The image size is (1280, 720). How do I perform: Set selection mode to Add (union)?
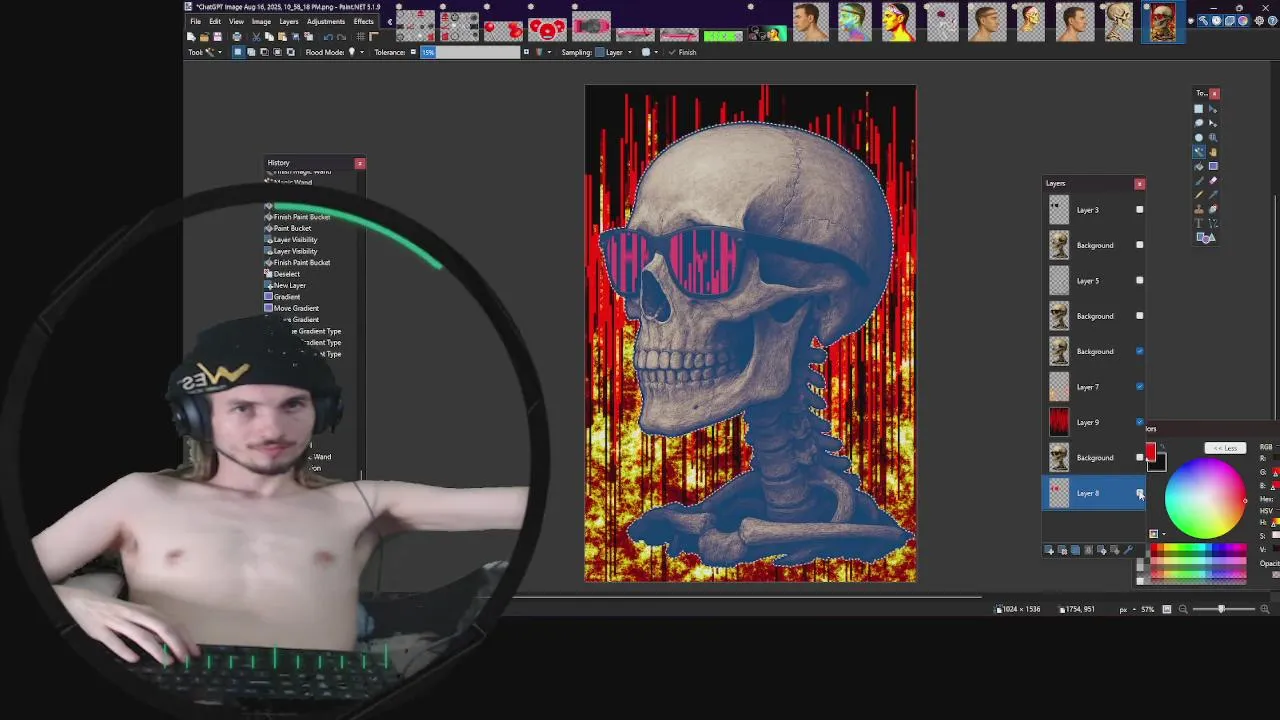tap(251, 52)
